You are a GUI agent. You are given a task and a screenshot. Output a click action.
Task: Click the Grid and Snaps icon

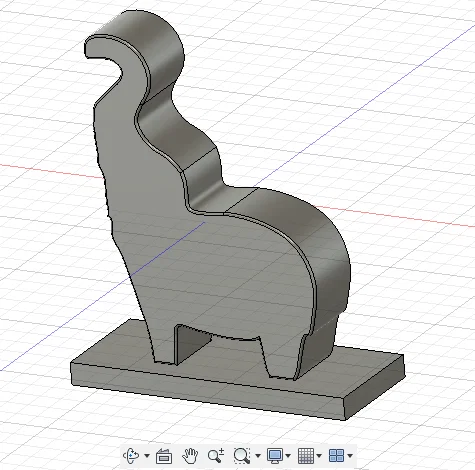[x=306, y=456]
